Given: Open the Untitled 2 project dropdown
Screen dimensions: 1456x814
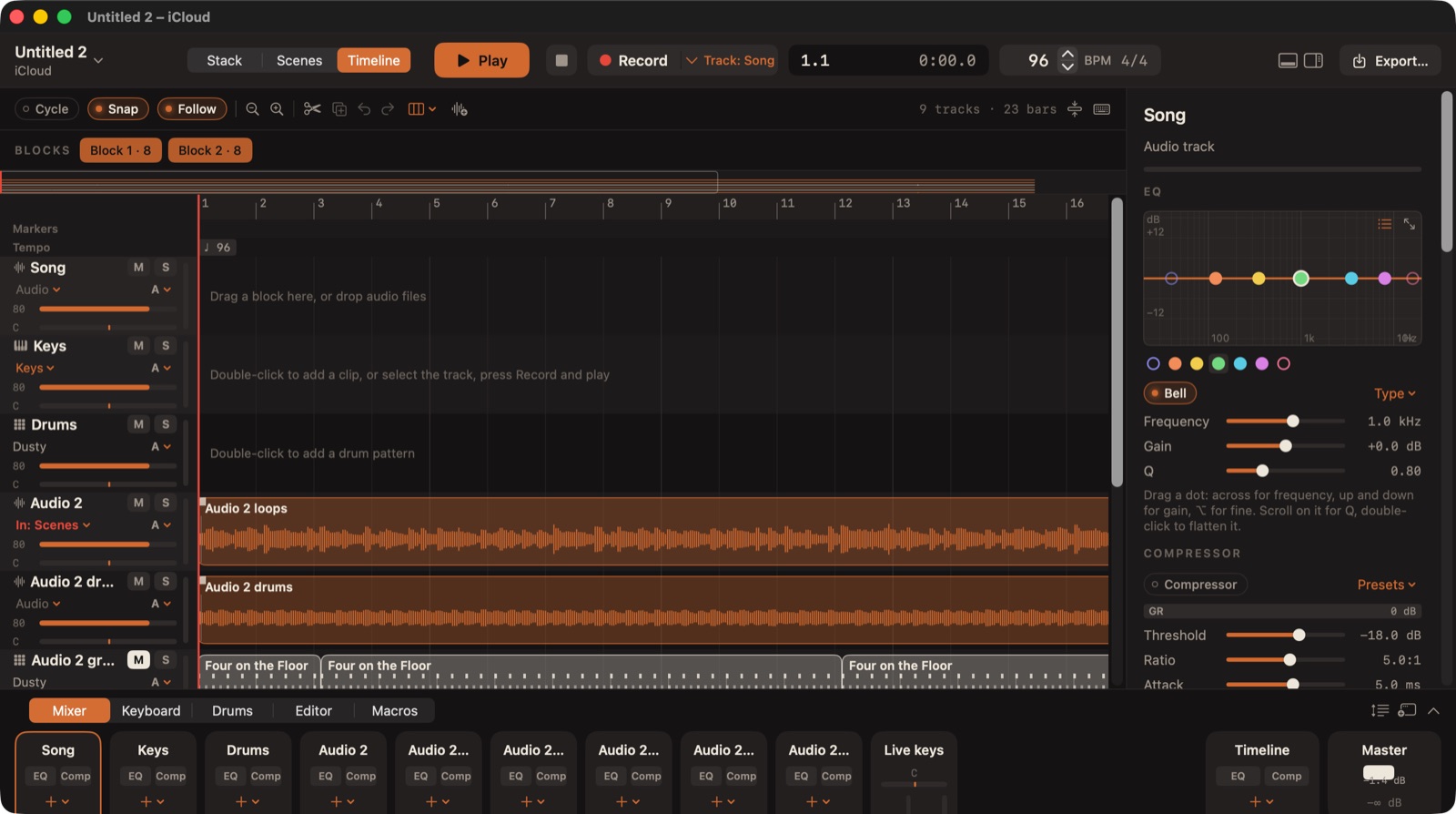Looking at the screenshot, I should [x=59, y=60].
